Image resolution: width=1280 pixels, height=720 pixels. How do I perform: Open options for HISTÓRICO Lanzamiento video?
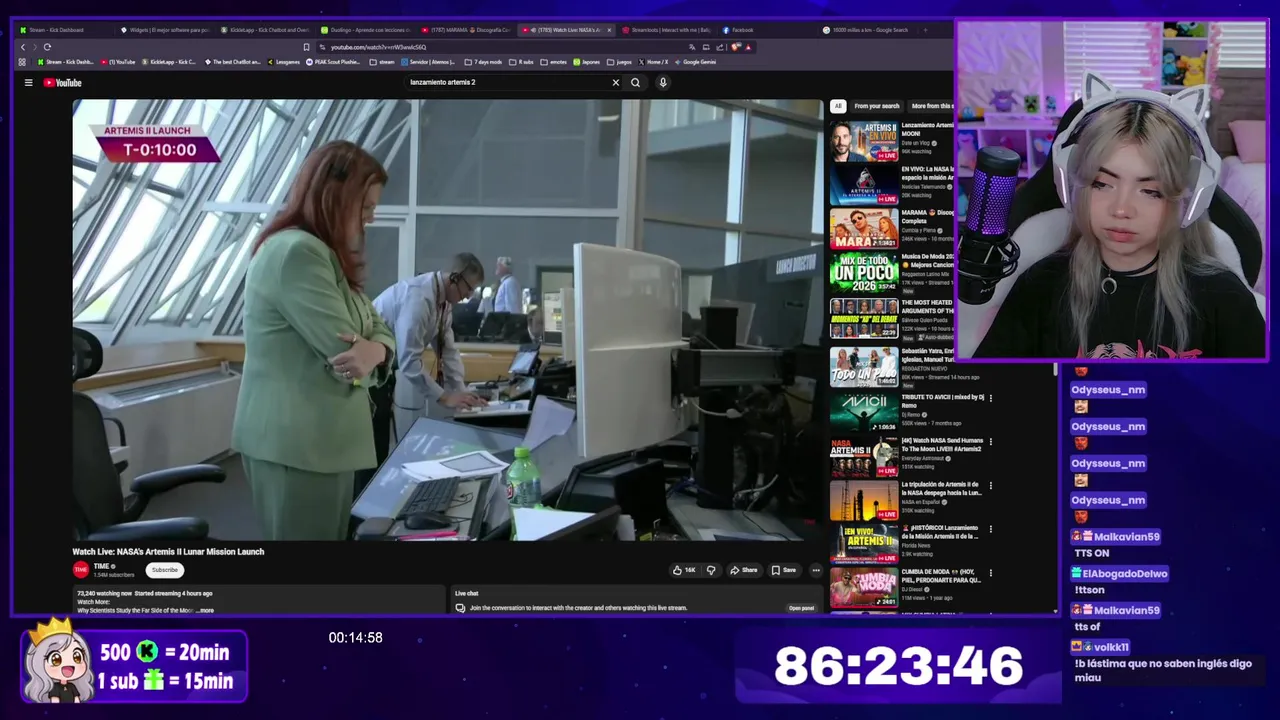991,528
